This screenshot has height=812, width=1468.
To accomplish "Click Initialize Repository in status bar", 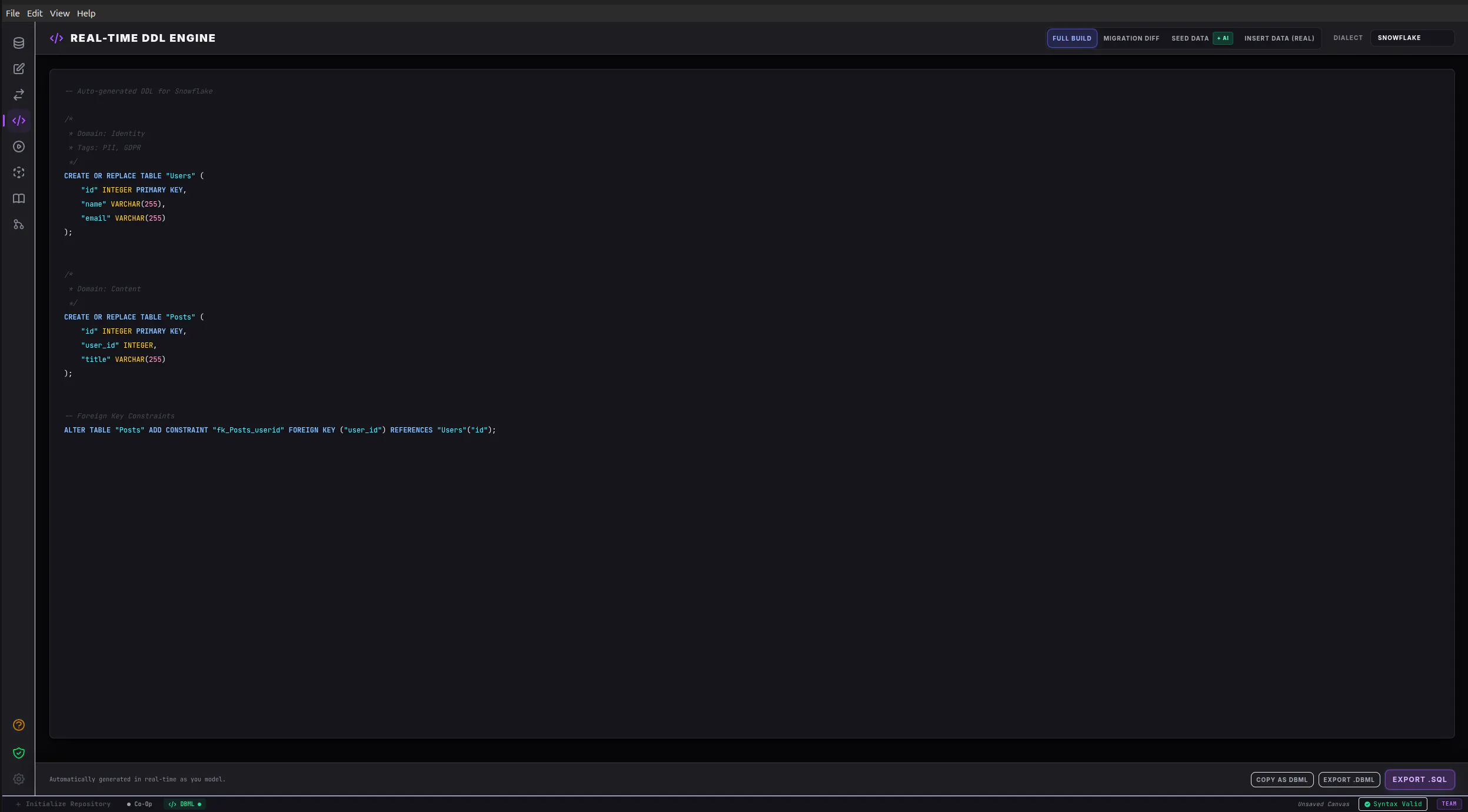I will pos(64,804).
